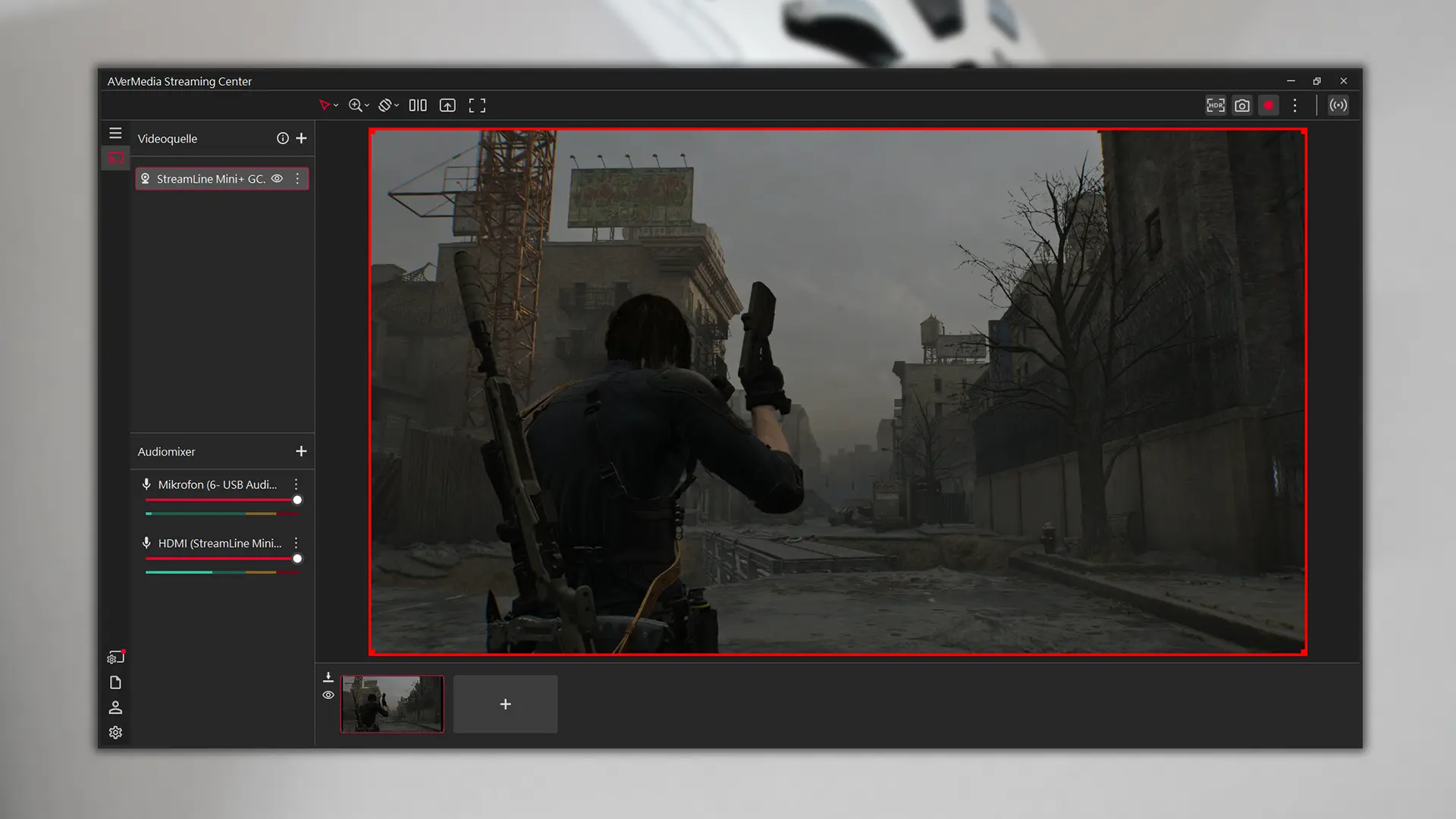Hide the StreamLine Mini+ source with eye icon

[x=277, y=179]
